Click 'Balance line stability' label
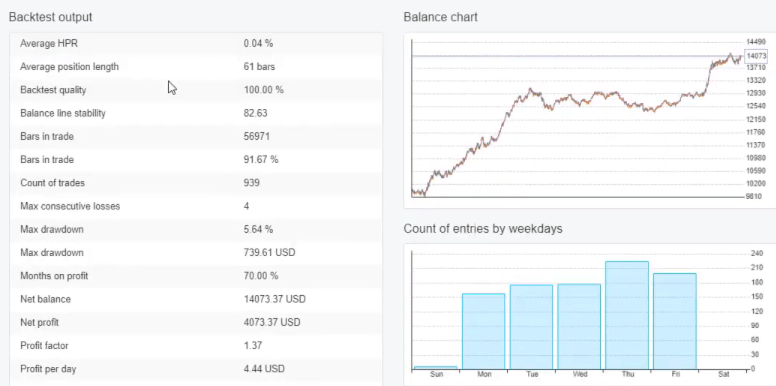This screenshot has width=776, height=386. 63,113
